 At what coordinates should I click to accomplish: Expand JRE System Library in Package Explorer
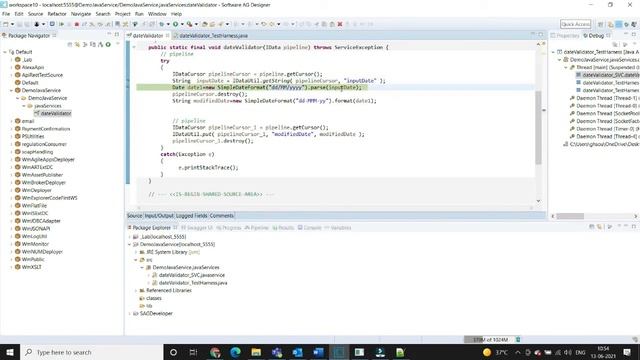(x=136, y=252)
